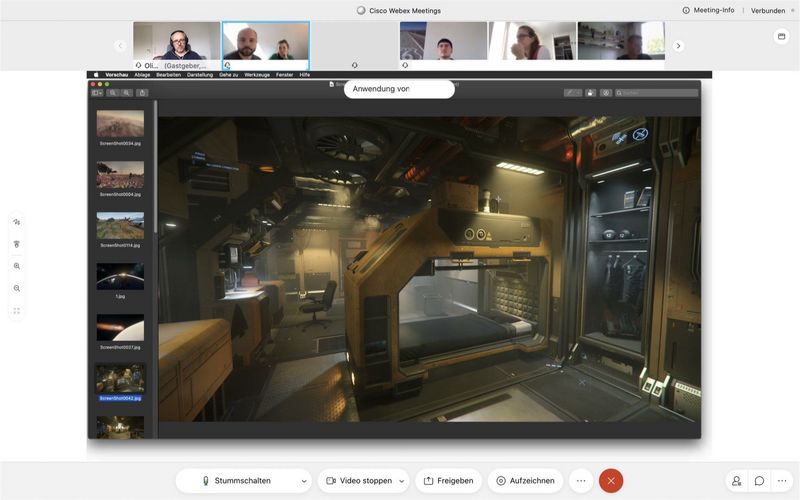Open the Darstellung menu
Screen dimensions: 800x500
click(200, 74)
